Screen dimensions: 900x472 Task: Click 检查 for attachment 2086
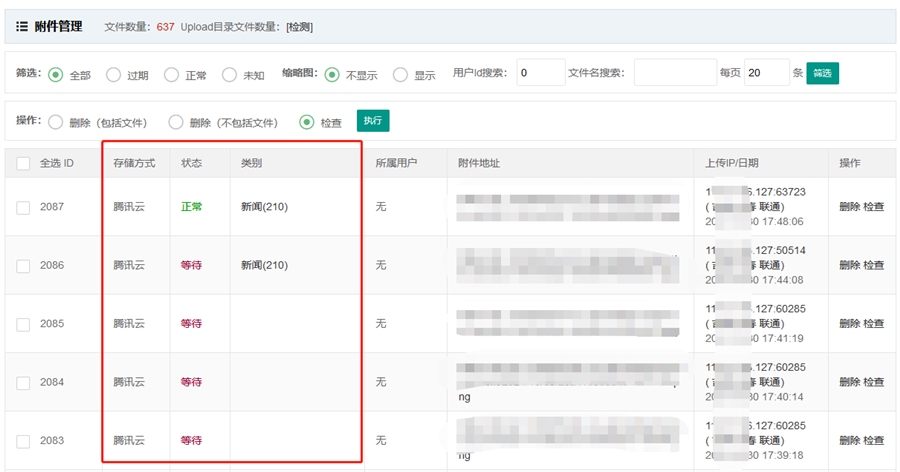(873, 265)
